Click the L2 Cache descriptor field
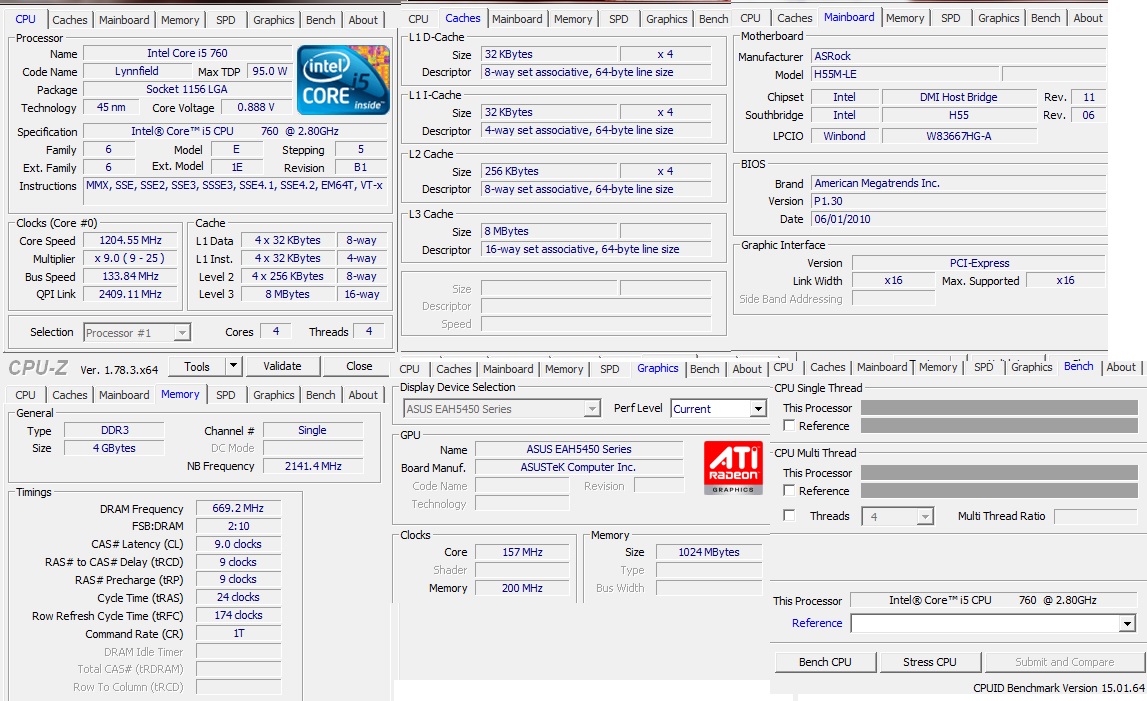1147x701 pixels. 596,189
